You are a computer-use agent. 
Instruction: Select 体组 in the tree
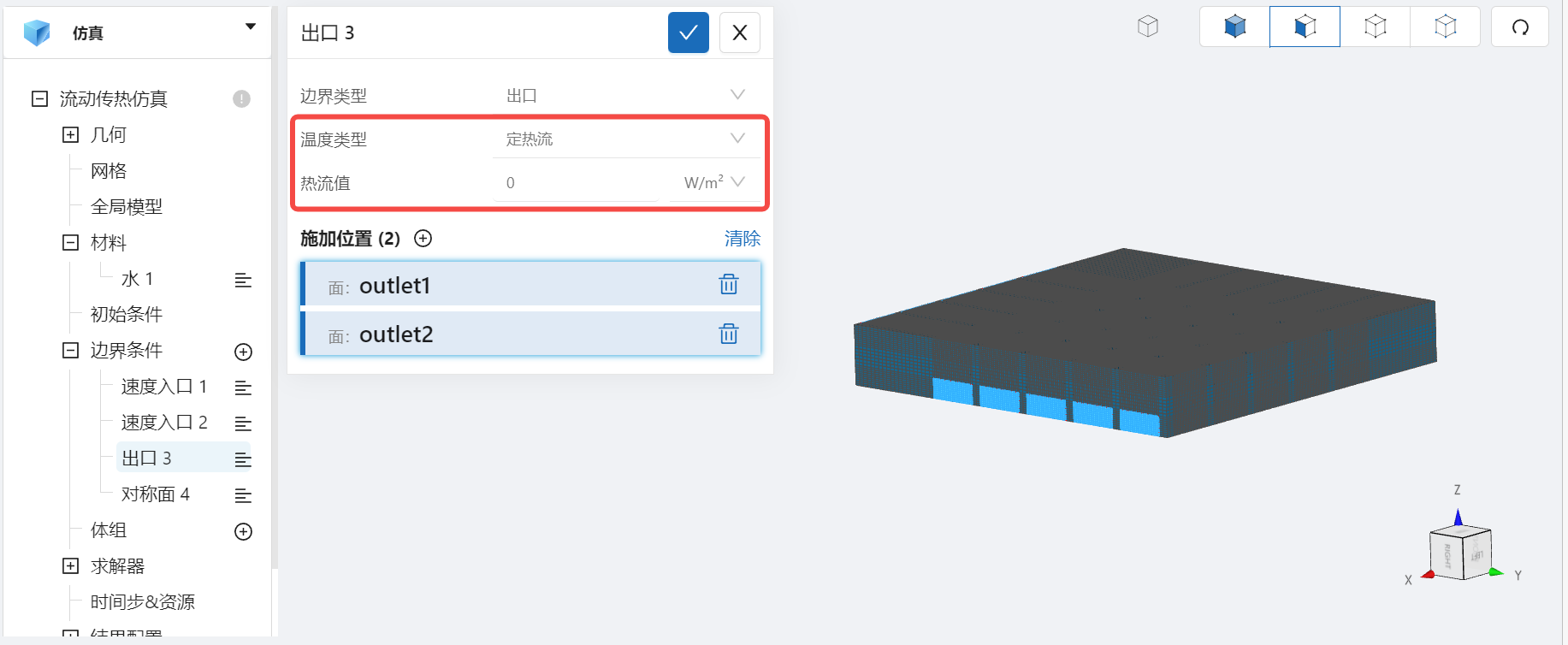[x=109, y=530]
